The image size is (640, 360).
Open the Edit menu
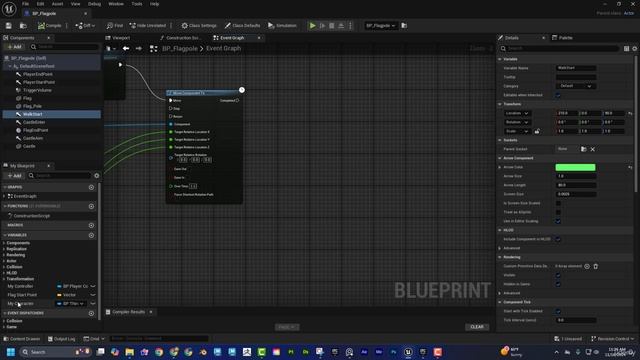40,4
